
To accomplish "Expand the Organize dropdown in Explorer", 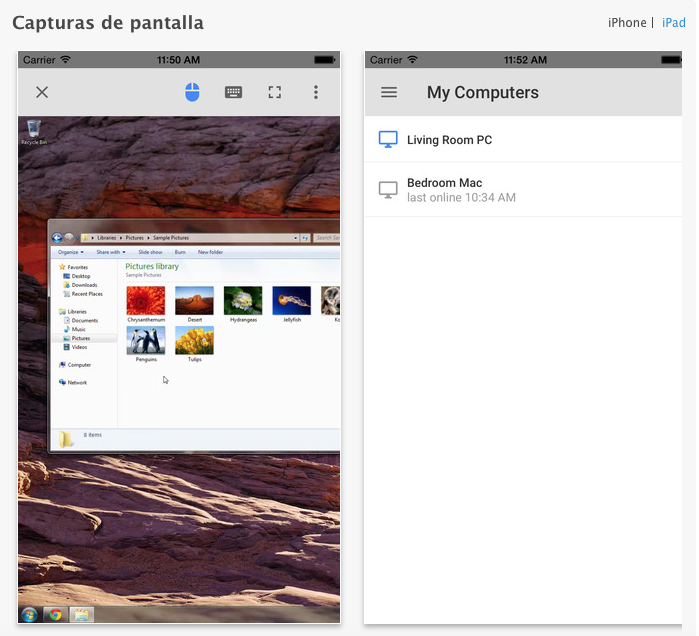I will pos(74,252).
